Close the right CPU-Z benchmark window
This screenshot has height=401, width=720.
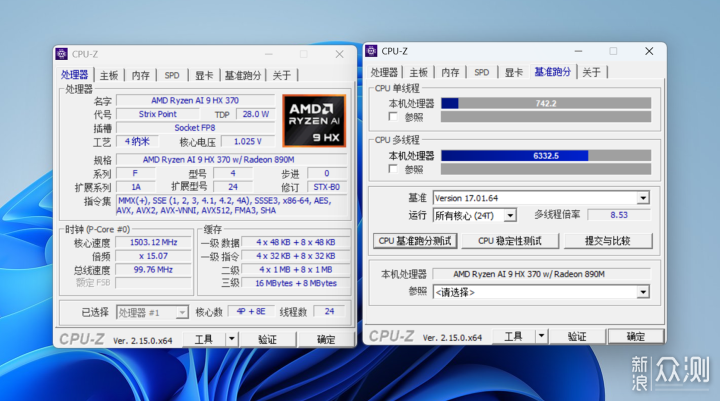click(x=649, y=51)
